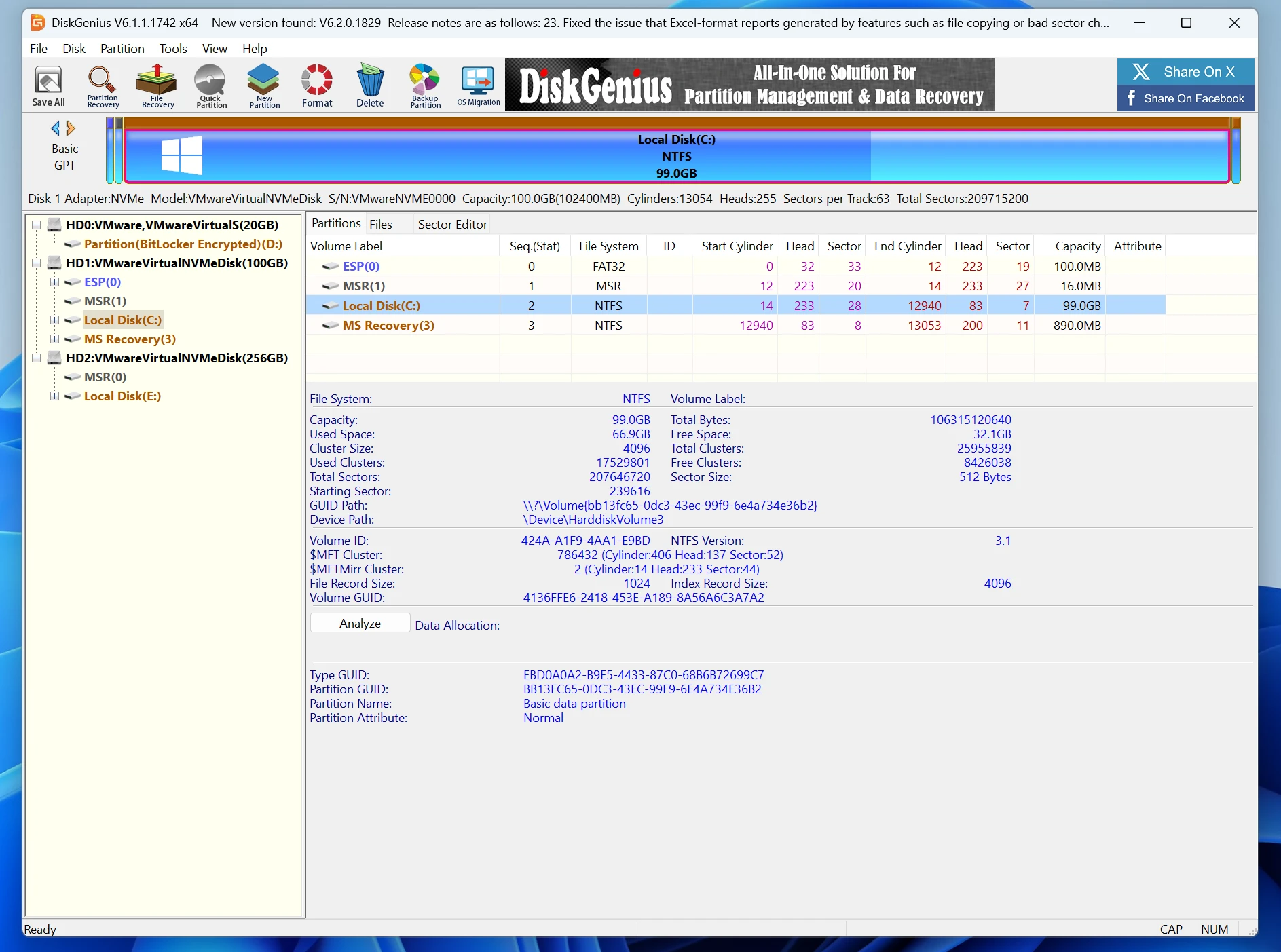The image size is (1281, 952).
Task: Click the Start Cylinder column header
Action: tap(735, 246)
